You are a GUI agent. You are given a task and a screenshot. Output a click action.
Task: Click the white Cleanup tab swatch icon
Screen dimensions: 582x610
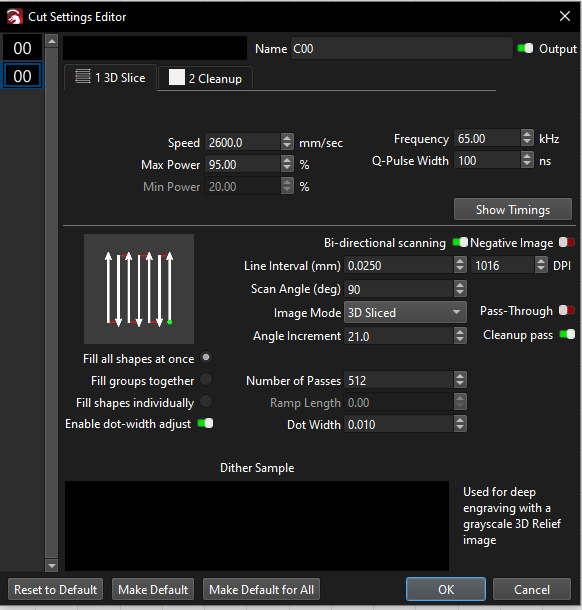(x=177, y=77)
